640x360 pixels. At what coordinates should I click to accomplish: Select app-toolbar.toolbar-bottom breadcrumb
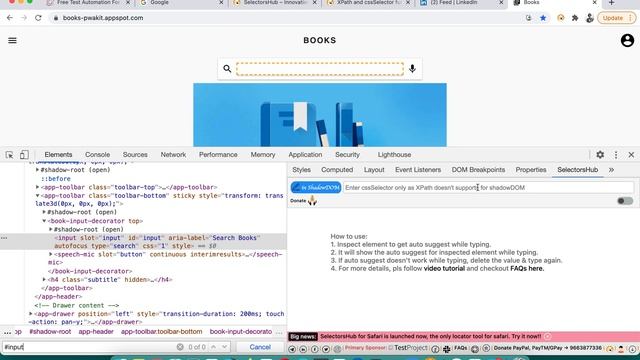162,332
